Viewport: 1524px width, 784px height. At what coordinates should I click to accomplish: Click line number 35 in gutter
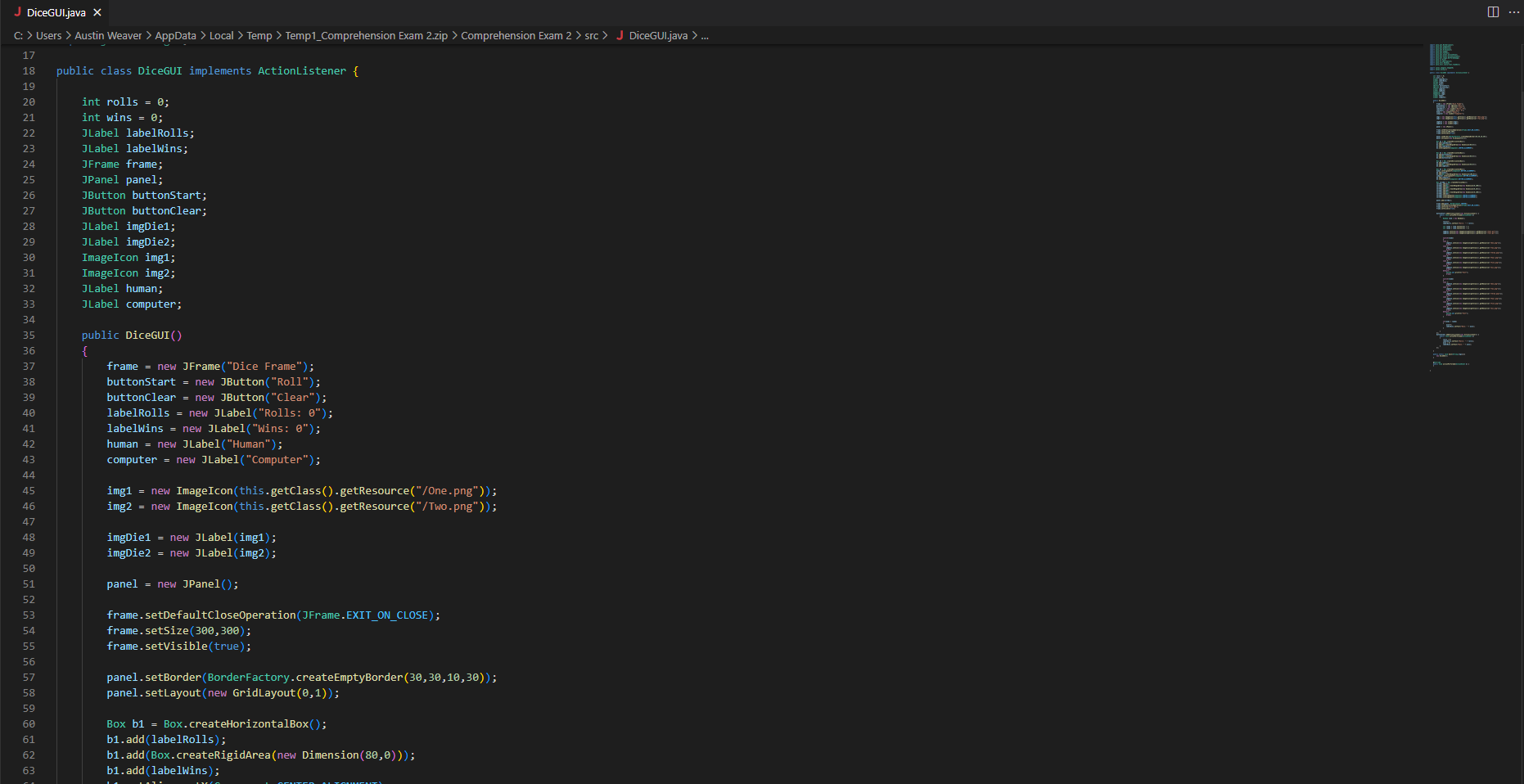click(29, 336)
